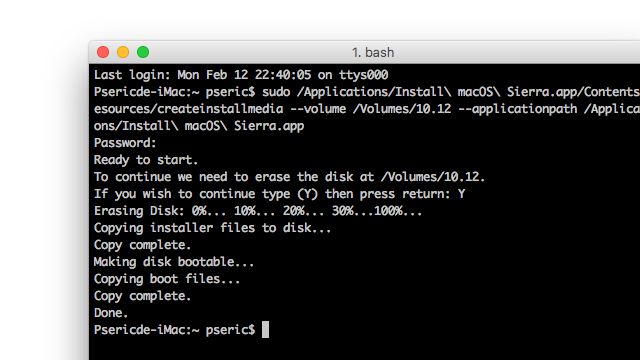This screenshot has width=640, height=360.
Task: Click the 'Erasing Disk' progress line
Action: pos(258,211)
